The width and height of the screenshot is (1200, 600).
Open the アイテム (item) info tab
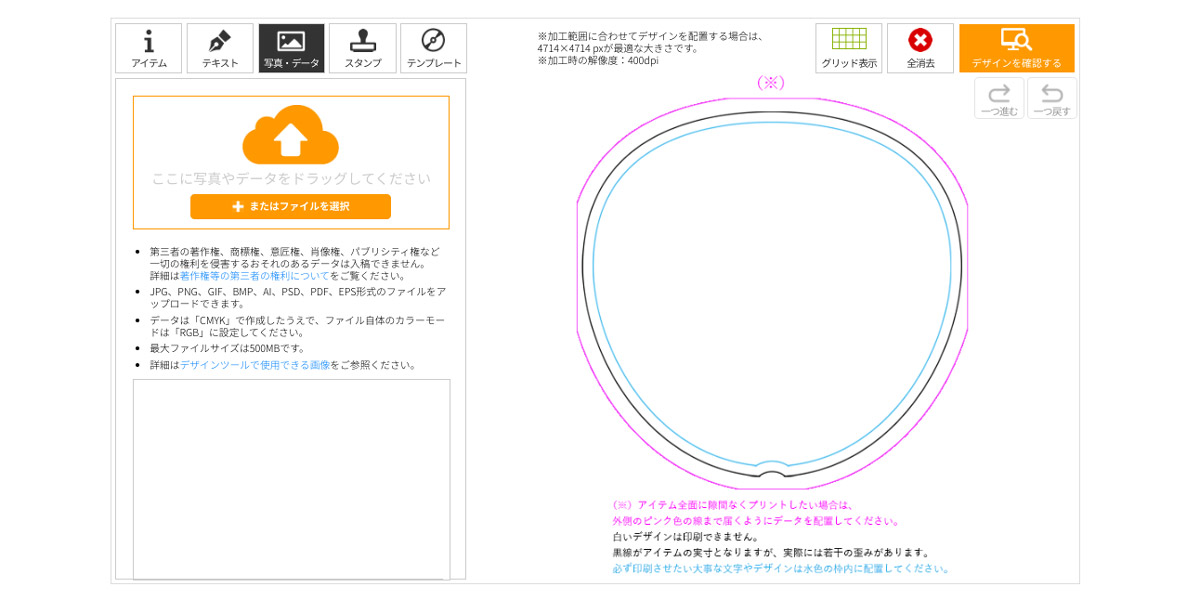[x=149, y=48]
